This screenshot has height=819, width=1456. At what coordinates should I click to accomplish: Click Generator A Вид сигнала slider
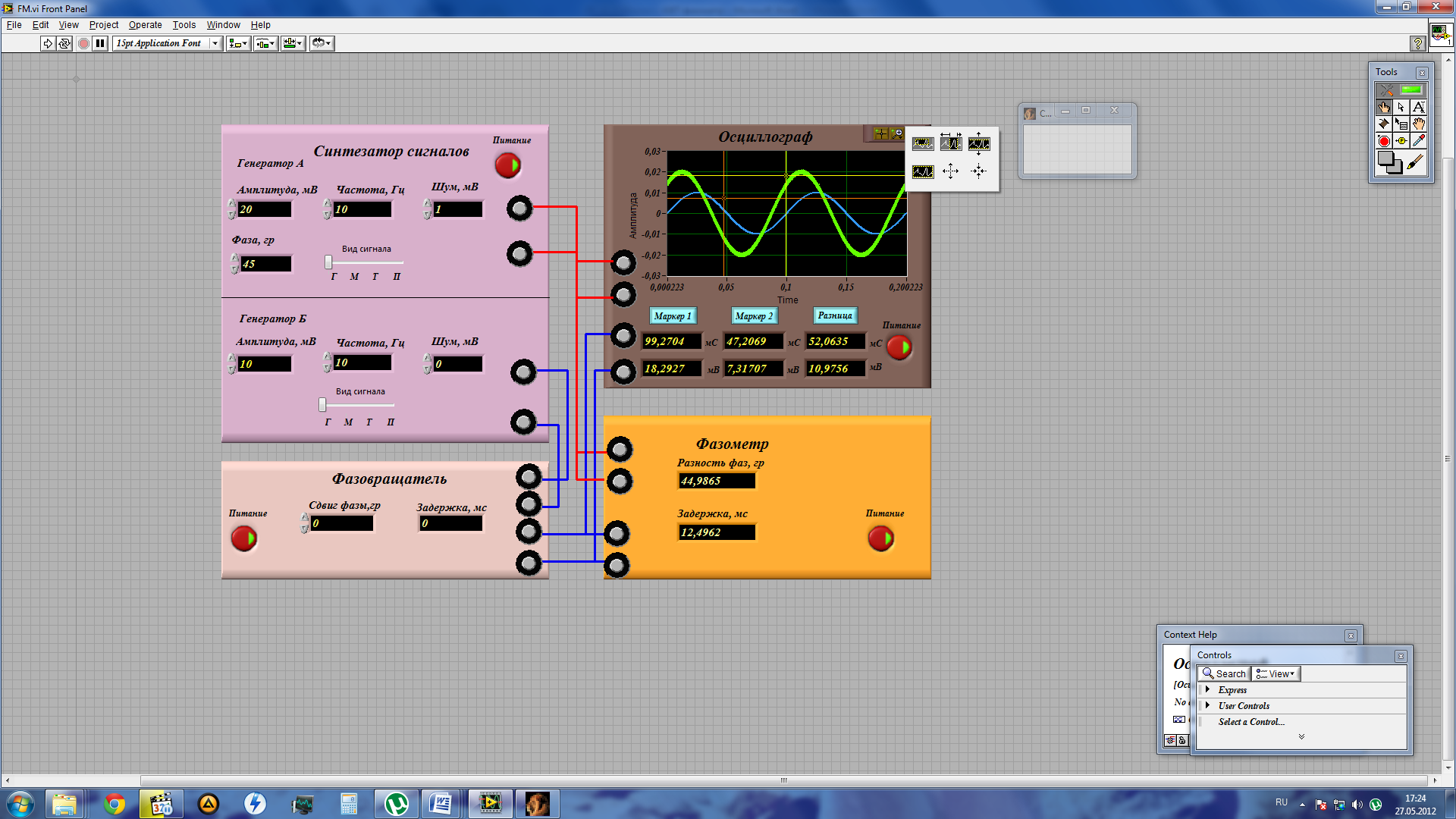365,262
